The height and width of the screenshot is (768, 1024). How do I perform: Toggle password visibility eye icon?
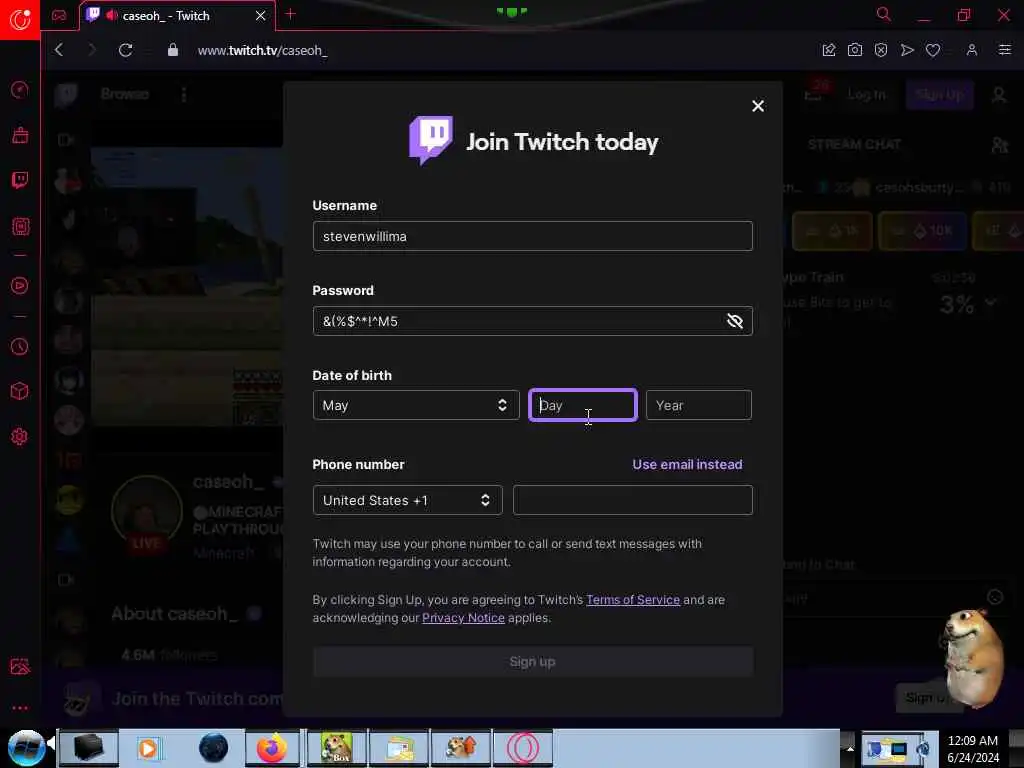tap(735, 321)
